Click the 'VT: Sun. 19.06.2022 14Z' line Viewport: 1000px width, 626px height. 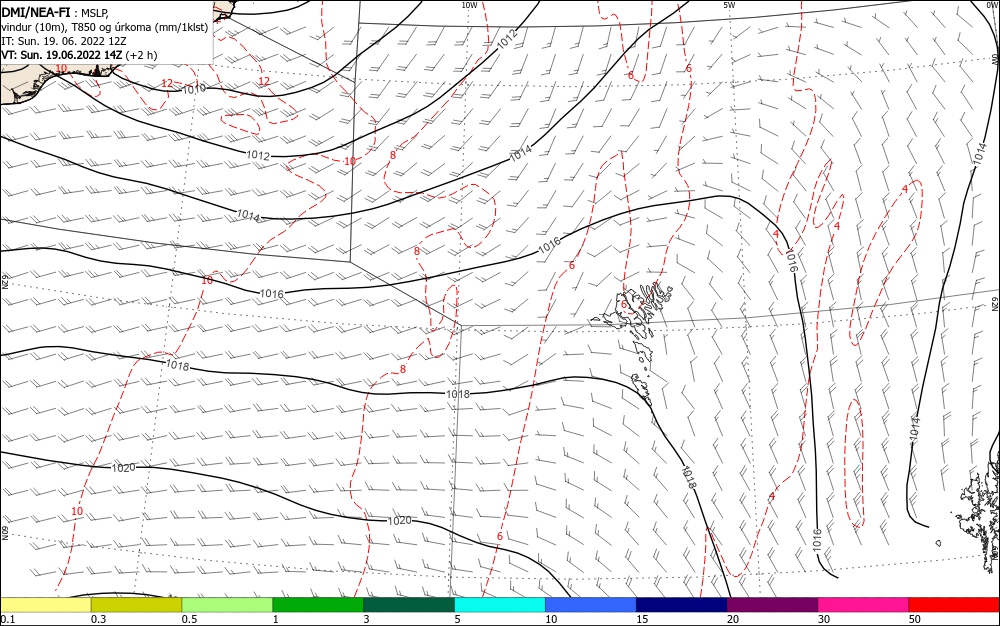[79, 55]
